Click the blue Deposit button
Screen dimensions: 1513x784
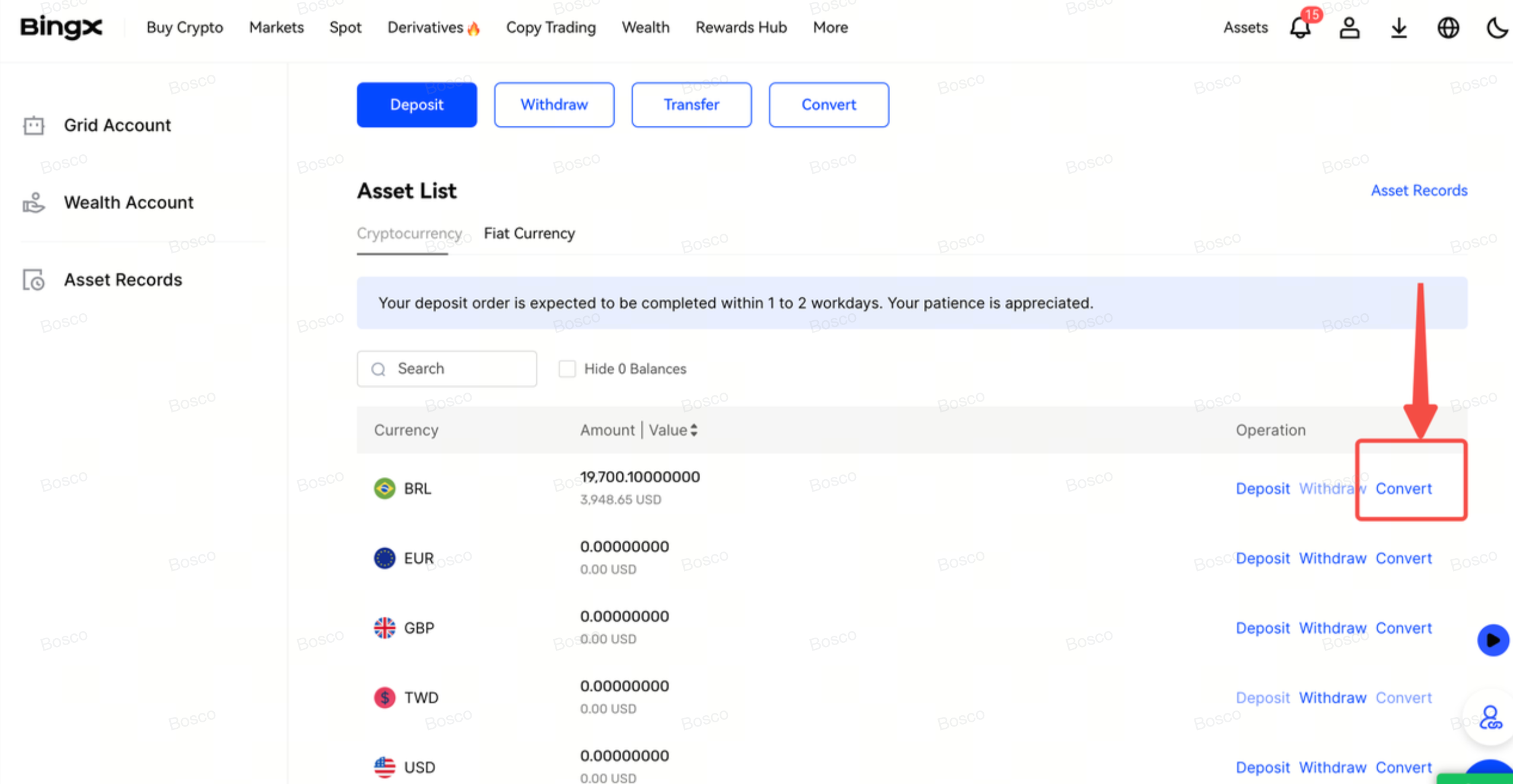tap(417, 105)
